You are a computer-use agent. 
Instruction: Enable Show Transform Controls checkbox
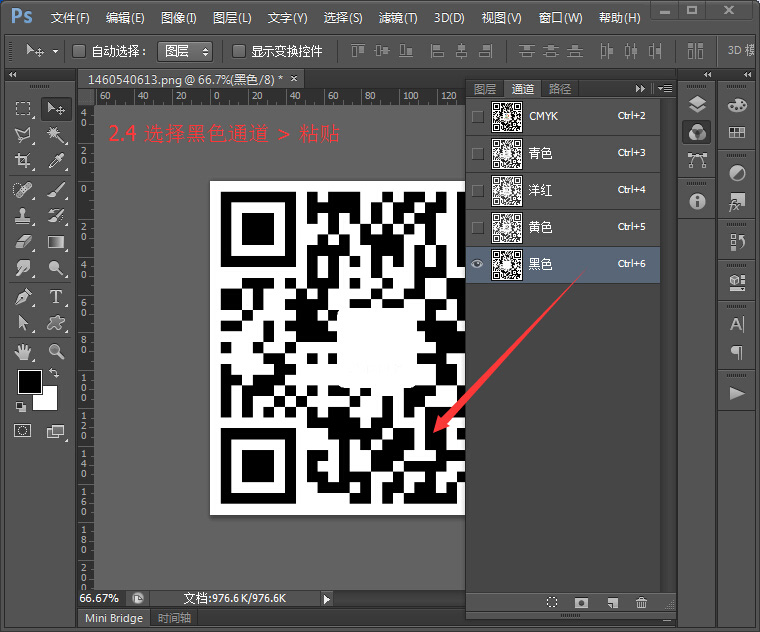tap(239, 51)
